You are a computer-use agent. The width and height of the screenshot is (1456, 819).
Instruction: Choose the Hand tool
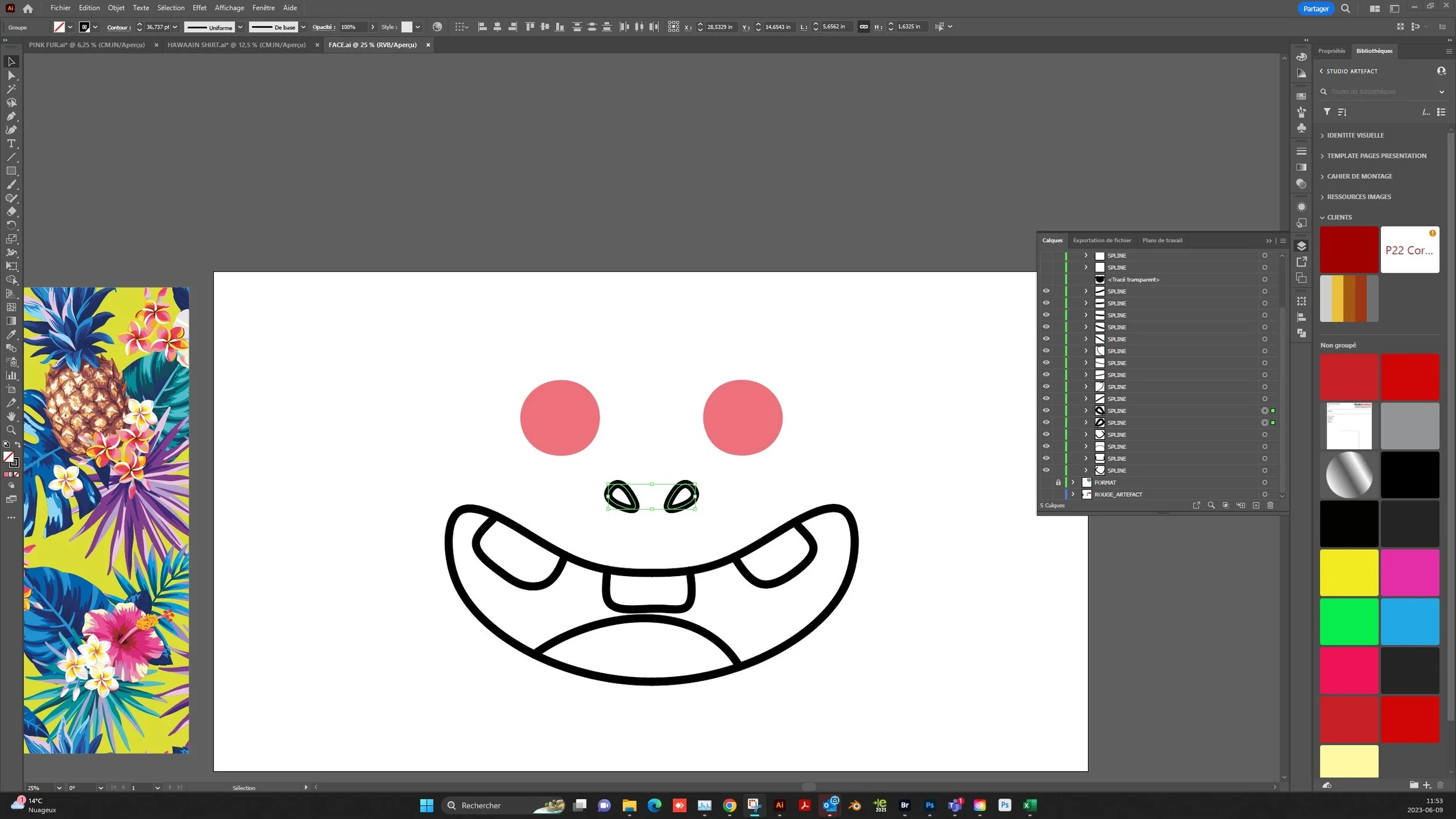tap(11, 416)
